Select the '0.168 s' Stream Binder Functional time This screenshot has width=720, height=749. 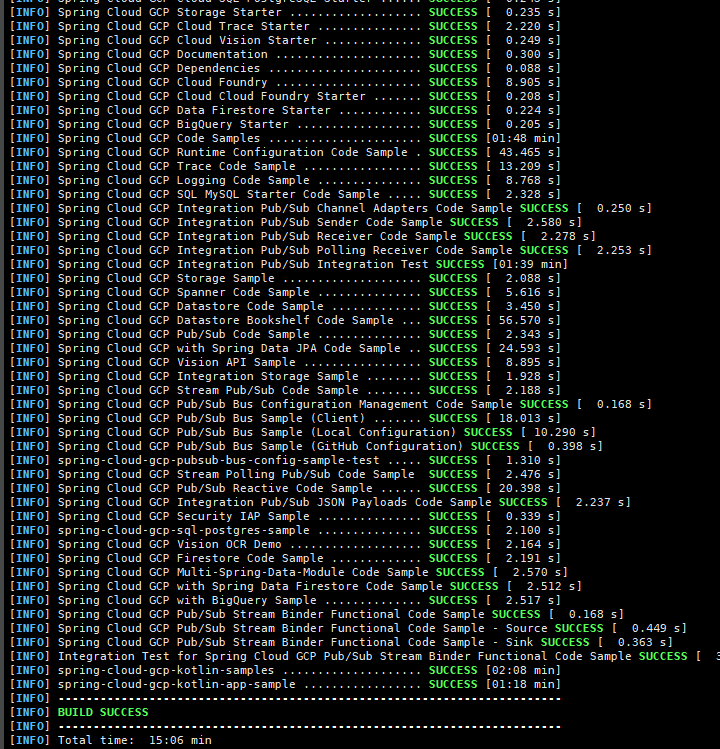pyautogui.click(x=592, y=615)
